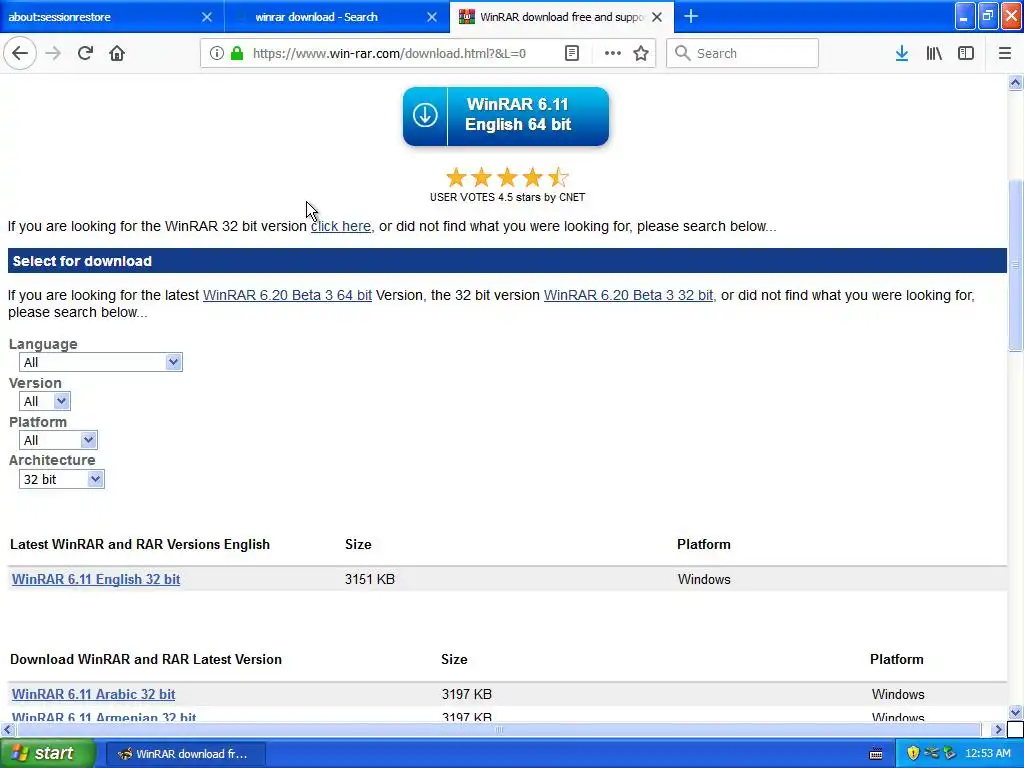Open the Firefox home page

[117, 53]
